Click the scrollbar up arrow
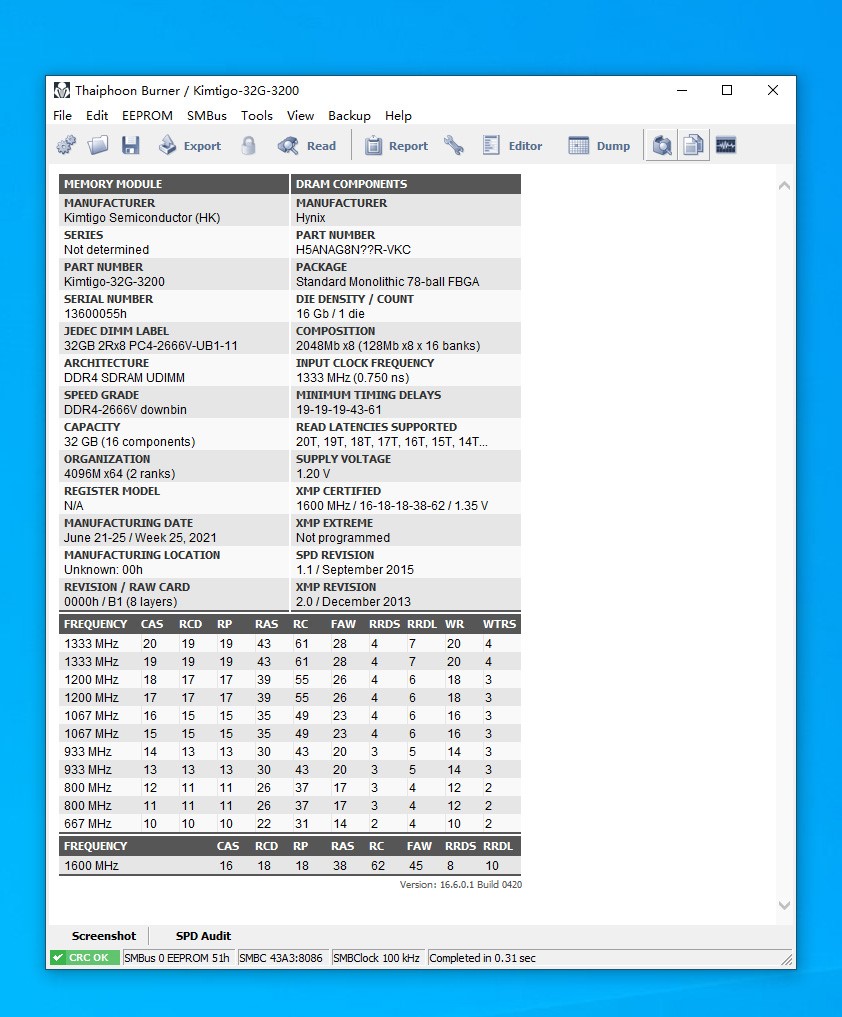 click(x=784, y=185)
